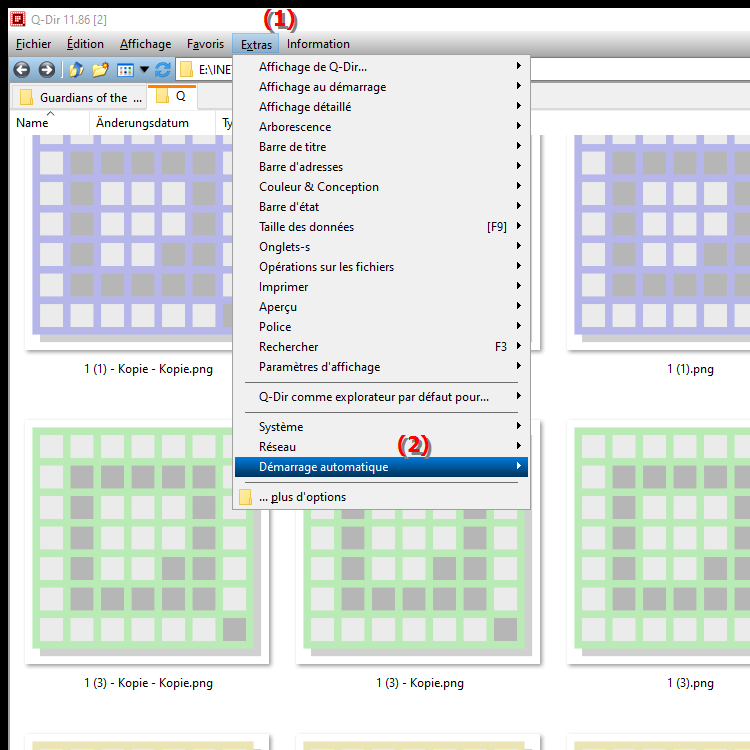The width and height of the screenshot is (750, 750).
Task: Go back with the left arrow icon
Action: (22, 70)
